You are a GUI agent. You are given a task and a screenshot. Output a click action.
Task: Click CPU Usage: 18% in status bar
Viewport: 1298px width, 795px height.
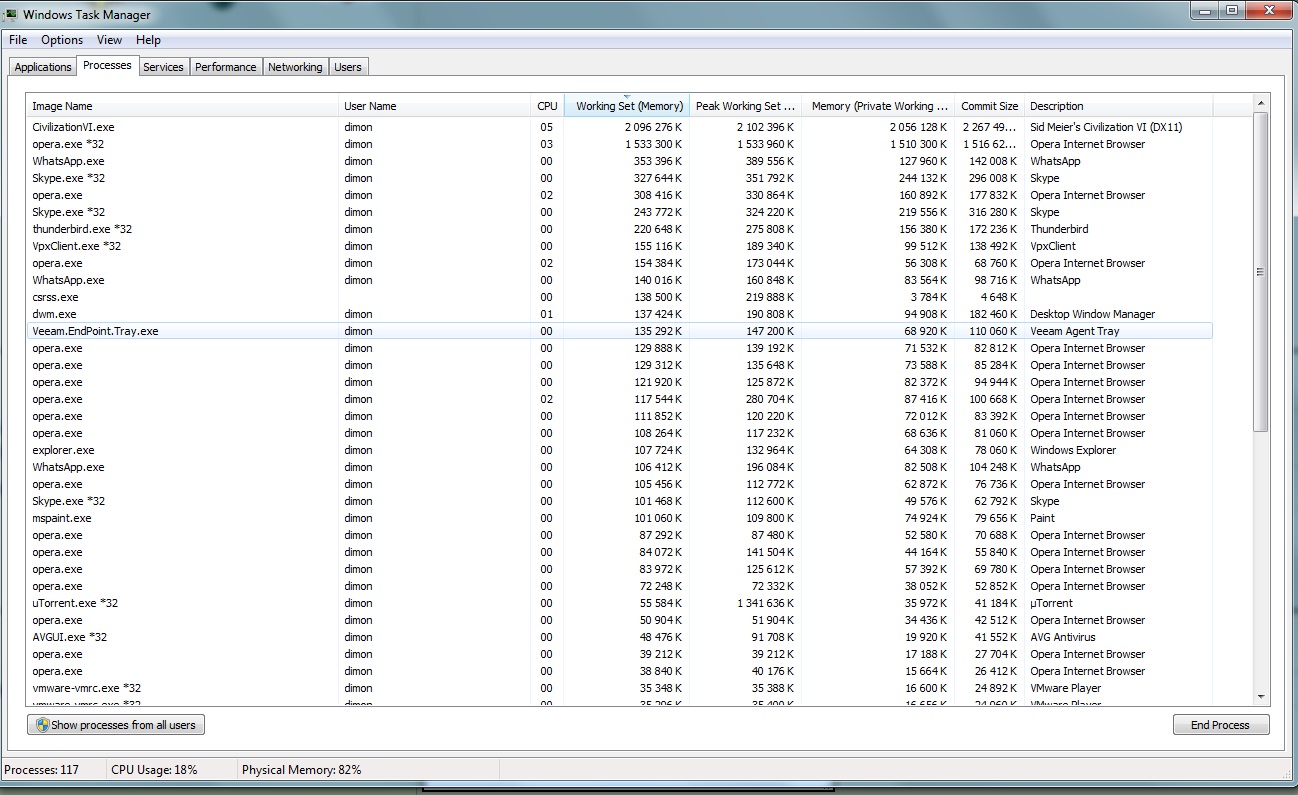pos(154,770)
